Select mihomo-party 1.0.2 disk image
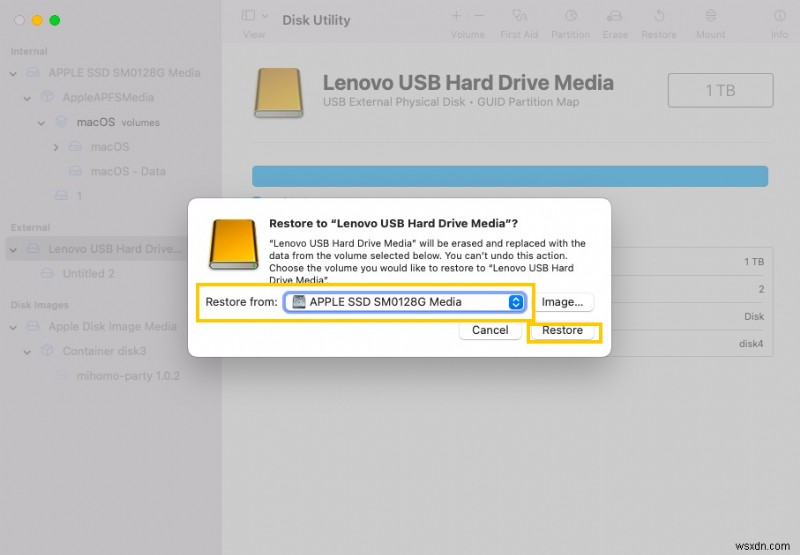This screenshot has width=800, height=555. click(128, 376)
